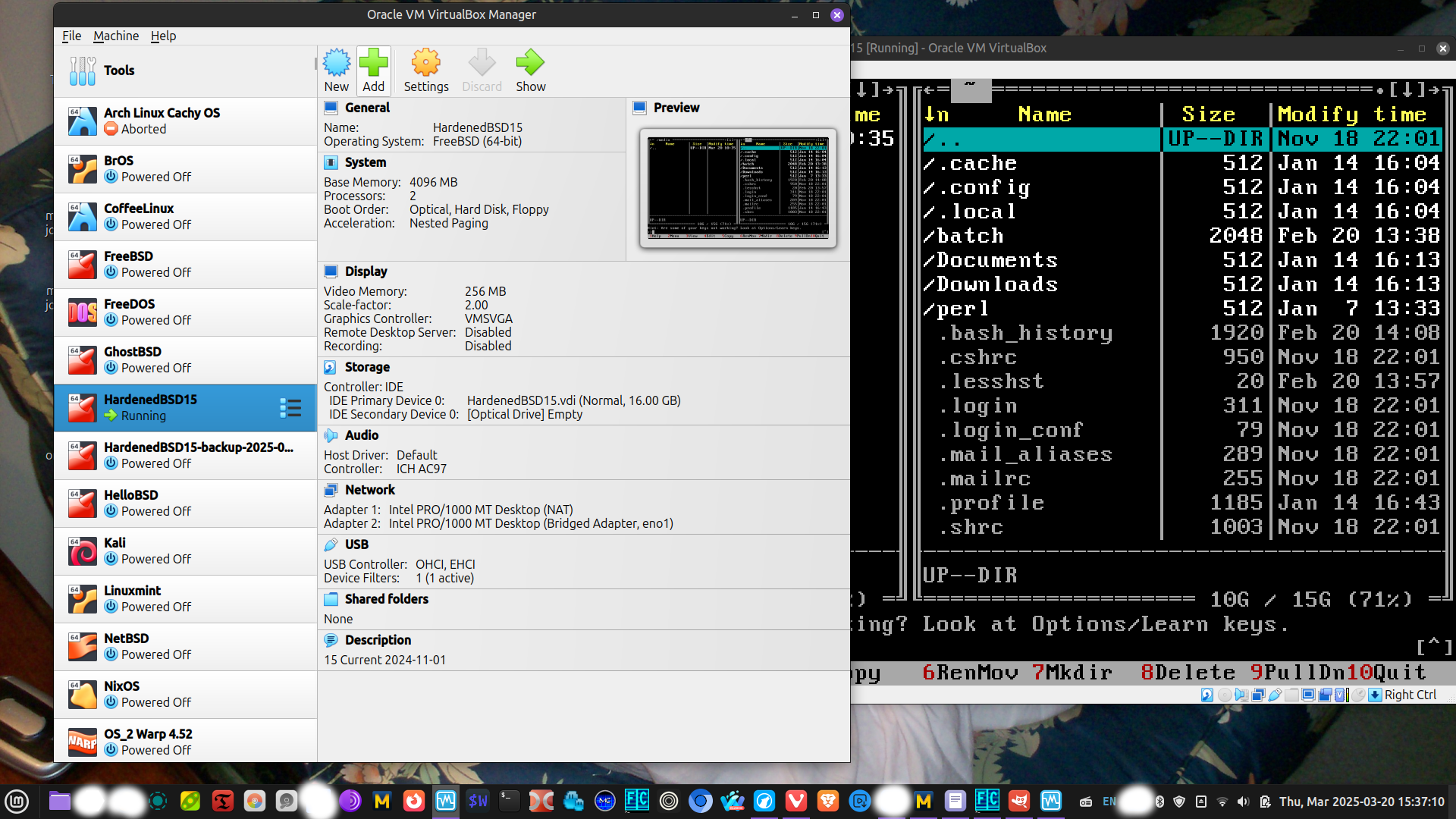1456x819 pixels.
Task: Select the /batch directory in mc
Action: [963, 236]
